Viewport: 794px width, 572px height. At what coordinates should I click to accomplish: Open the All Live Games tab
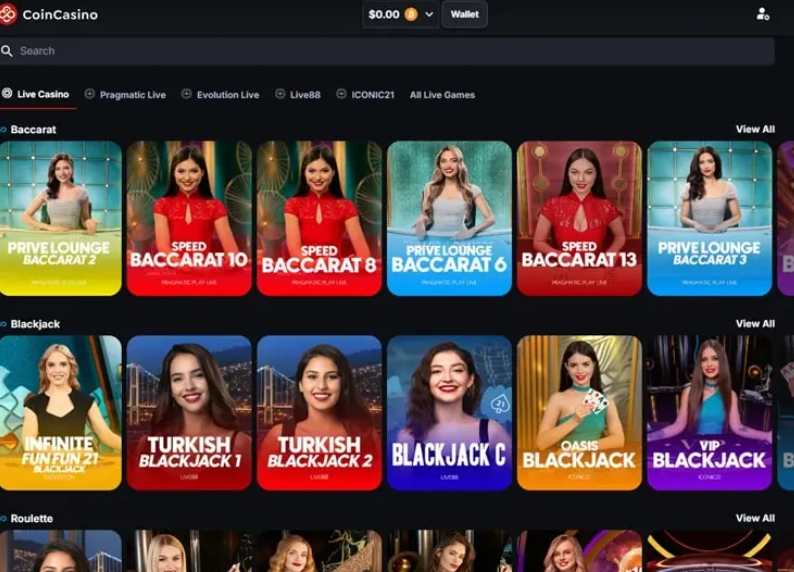442,95
